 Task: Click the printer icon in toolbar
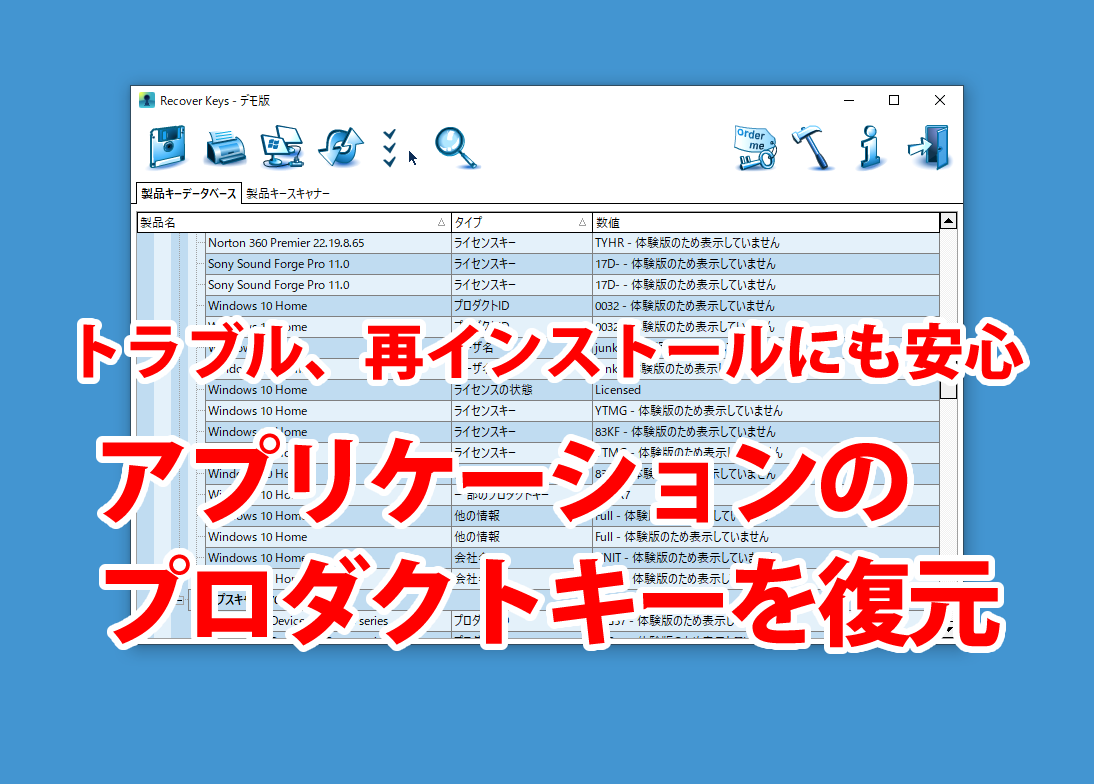pos(226,149)
